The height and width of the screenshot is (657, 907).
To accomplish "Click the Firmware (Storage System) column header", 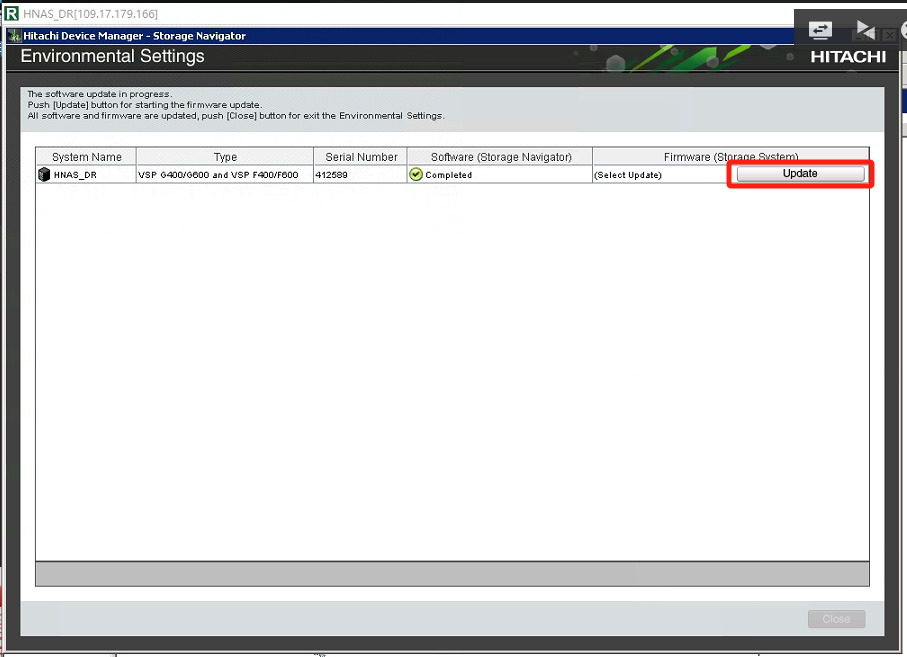I will tap(731, 157).
